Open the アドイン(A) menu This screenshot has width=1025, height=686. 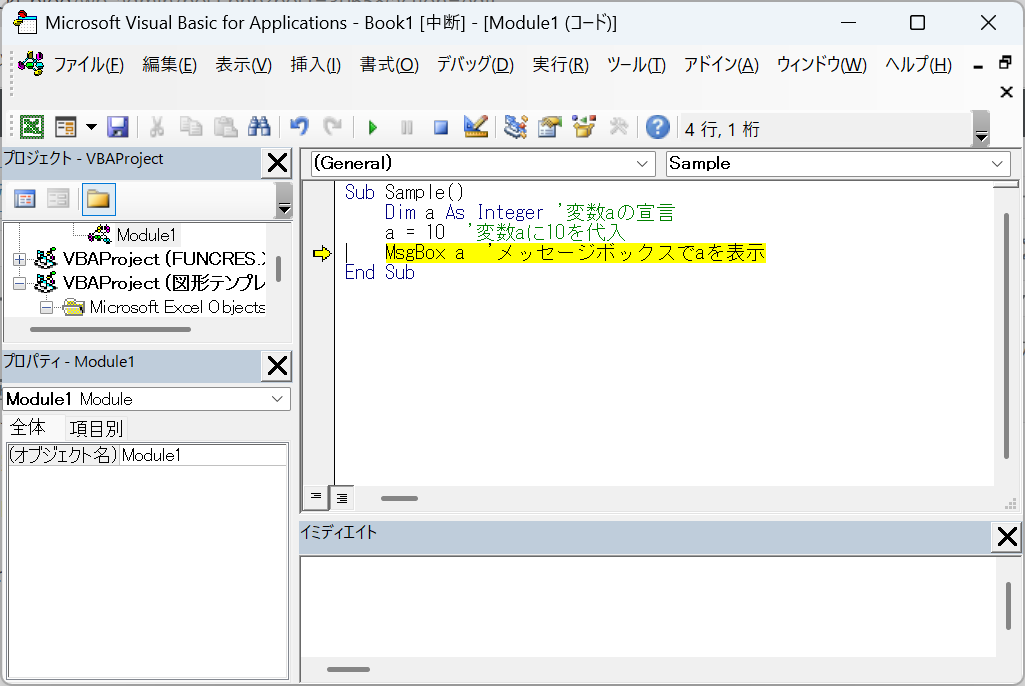[721, 65]
